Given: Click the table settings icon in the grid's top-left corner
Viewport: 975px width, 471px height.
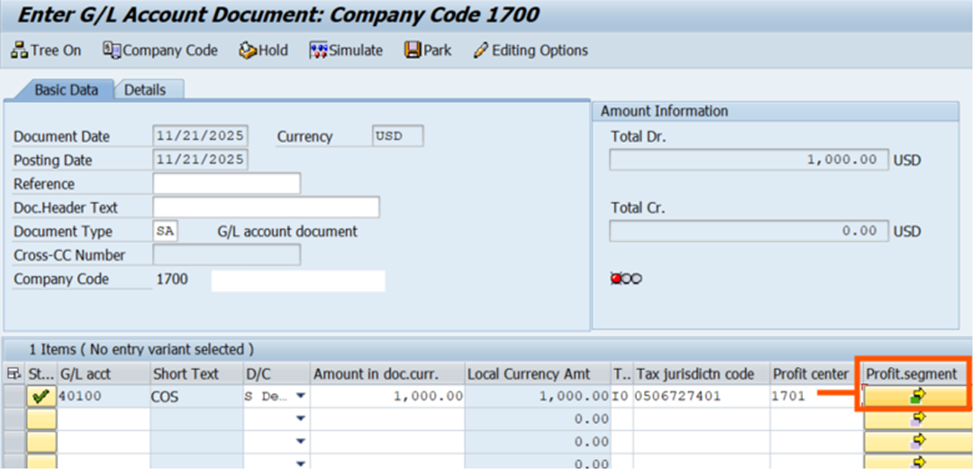Looking at the screenshot, I should 13,373.
